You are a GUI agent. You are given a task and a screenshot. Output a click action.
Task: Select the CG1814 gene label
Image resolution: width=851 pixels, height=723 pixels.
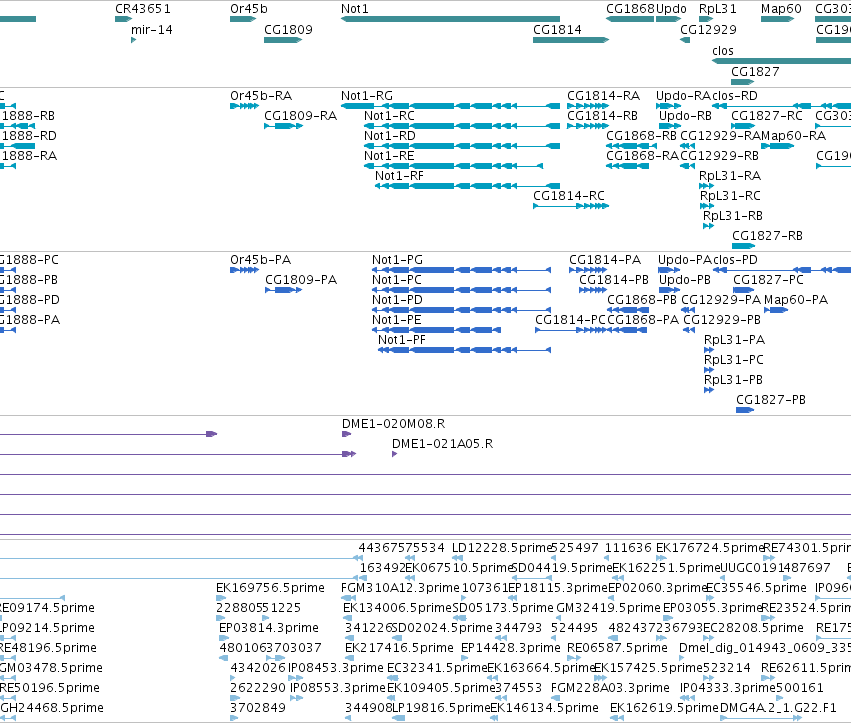tap(557, 29)
